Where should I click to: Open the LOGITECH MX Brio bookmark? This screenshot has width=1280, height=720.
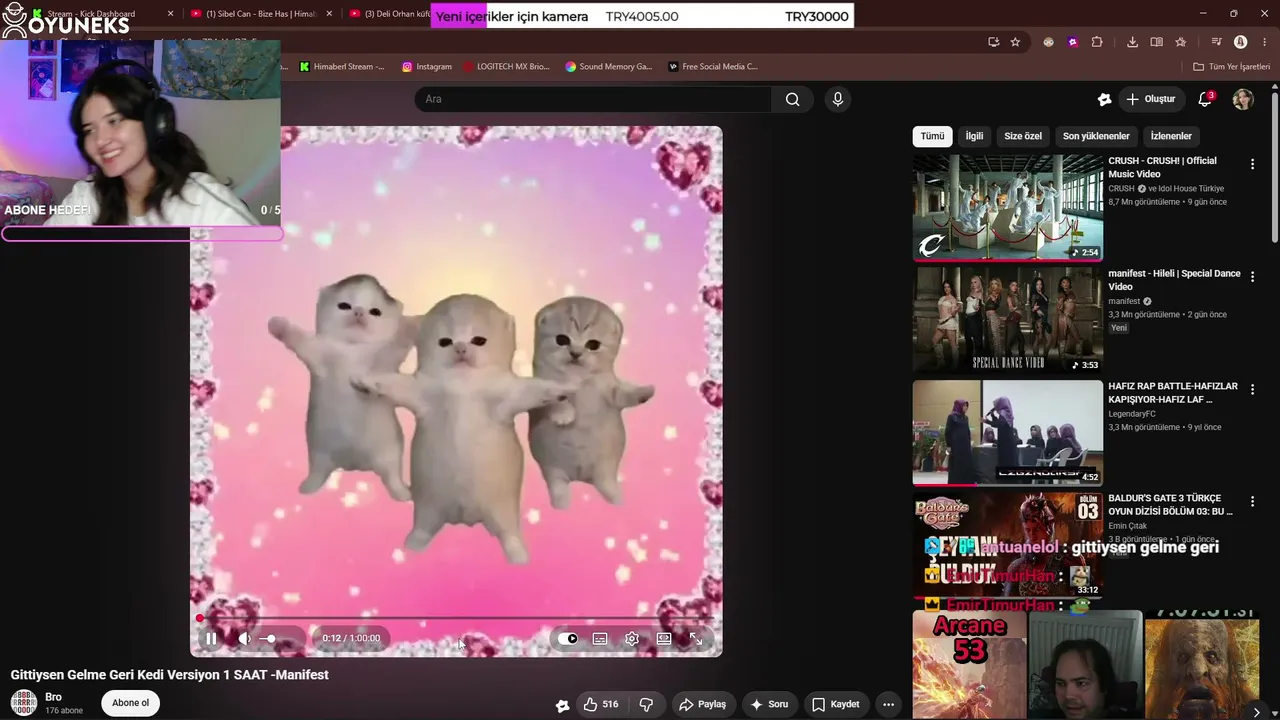(x=506, y=67)
